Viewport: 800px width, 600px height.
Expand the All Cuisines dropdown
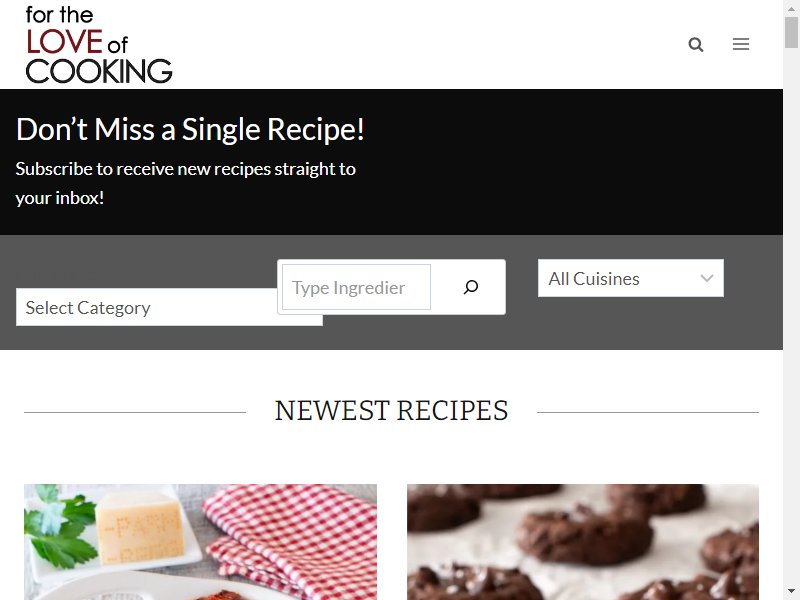(631, 278)
